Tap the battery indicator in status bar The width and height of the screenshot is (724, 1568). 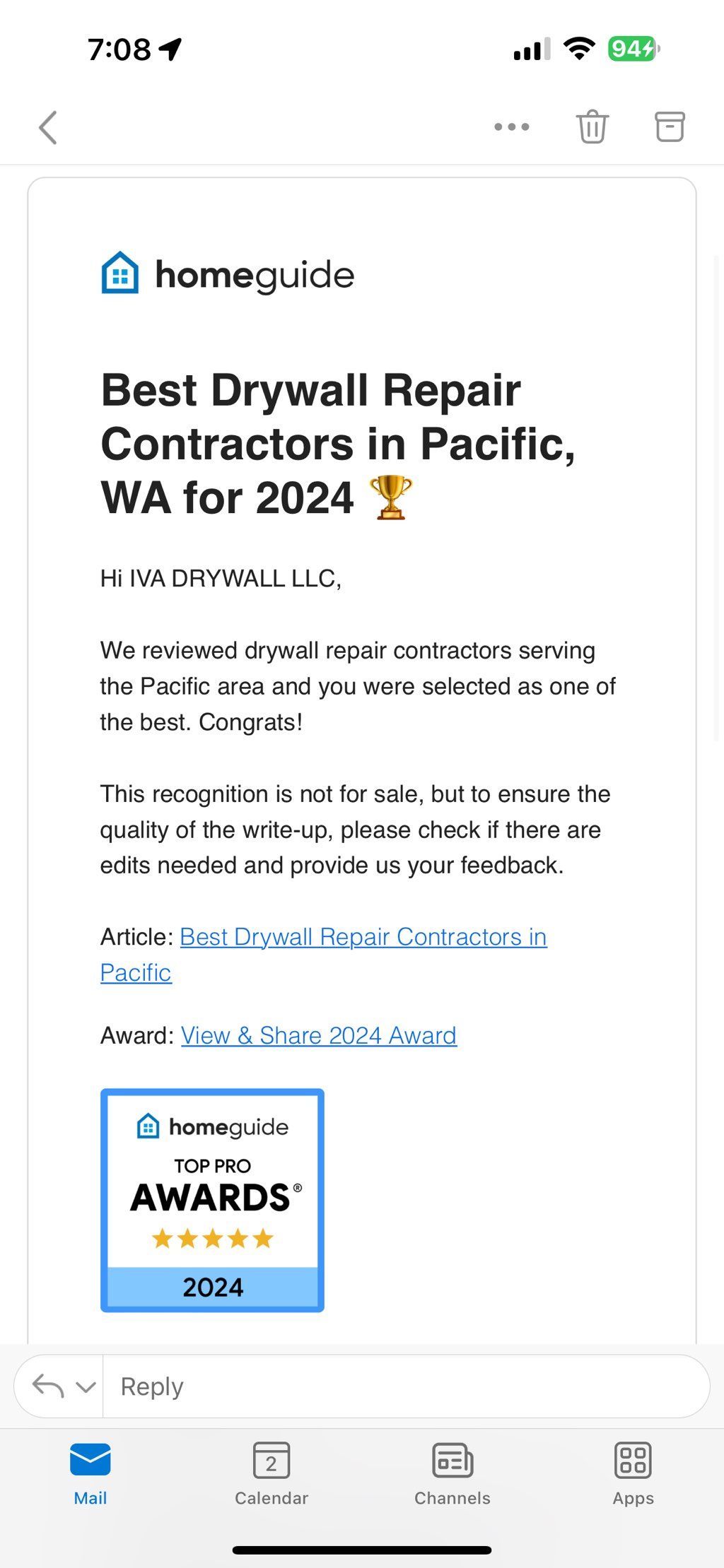click(x=634, y=49)
